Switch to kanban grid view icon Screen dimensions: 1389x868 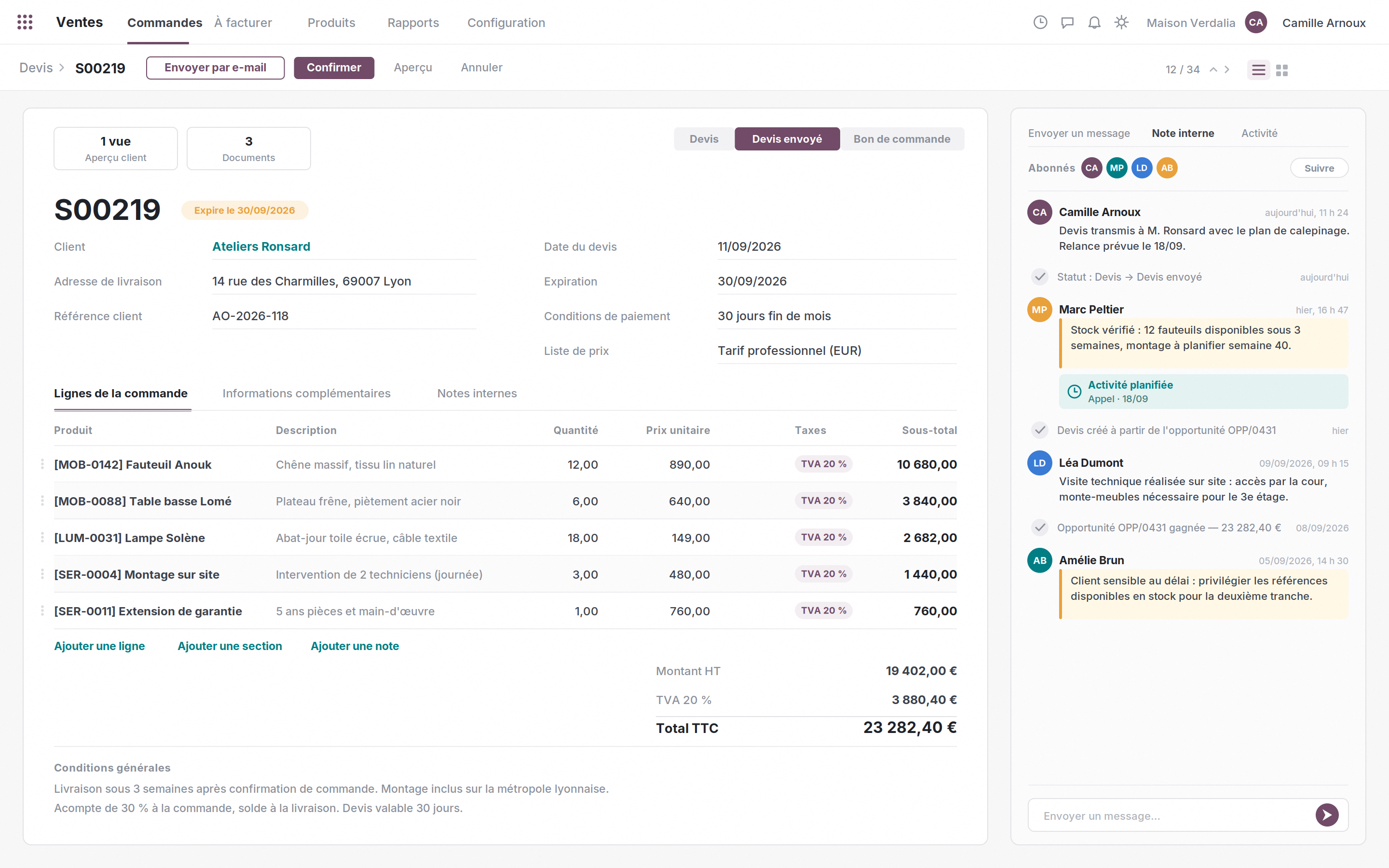[1281, 69]
